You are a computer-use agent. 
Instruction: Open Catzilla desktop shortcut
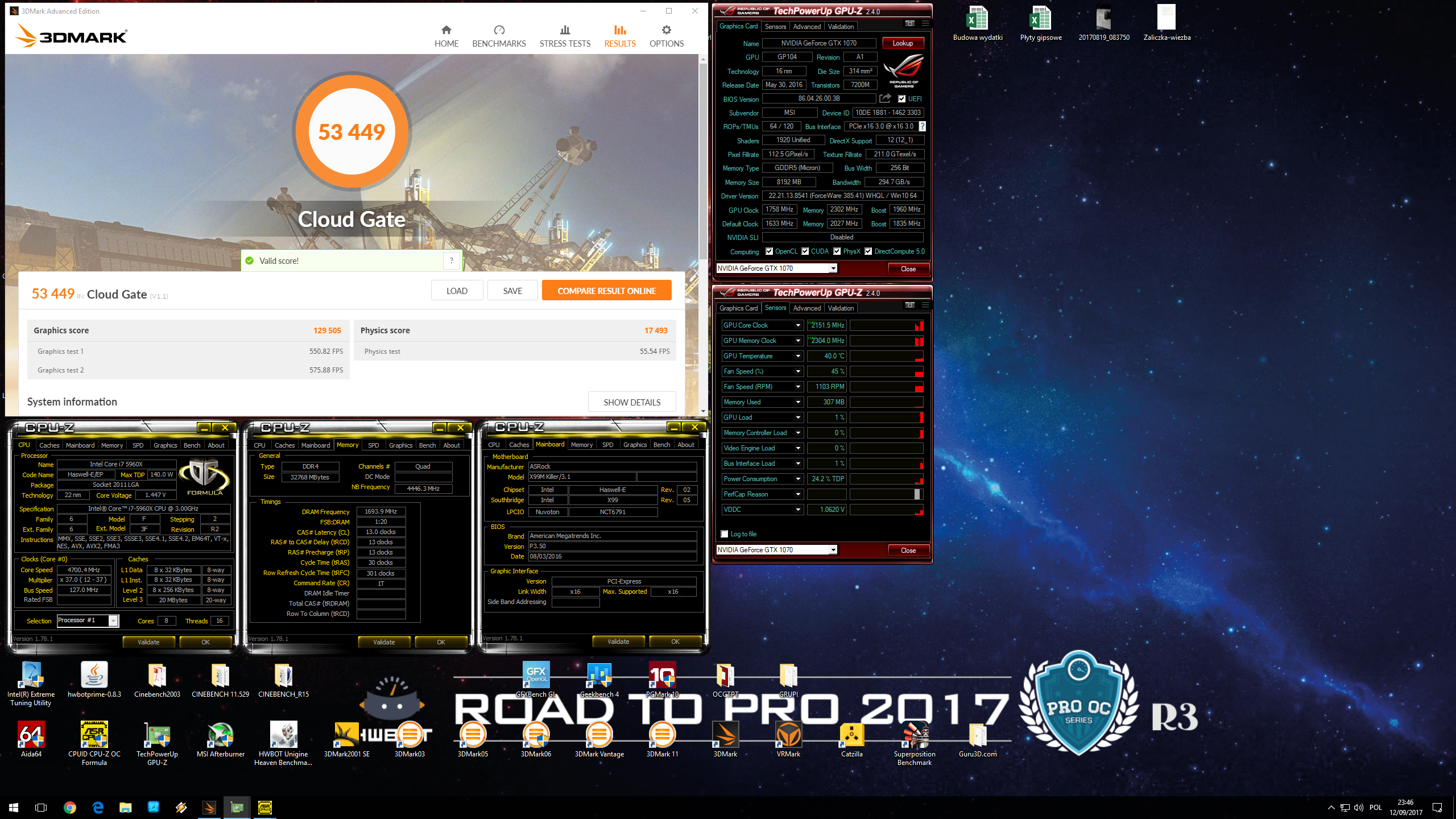click(851, 739)
